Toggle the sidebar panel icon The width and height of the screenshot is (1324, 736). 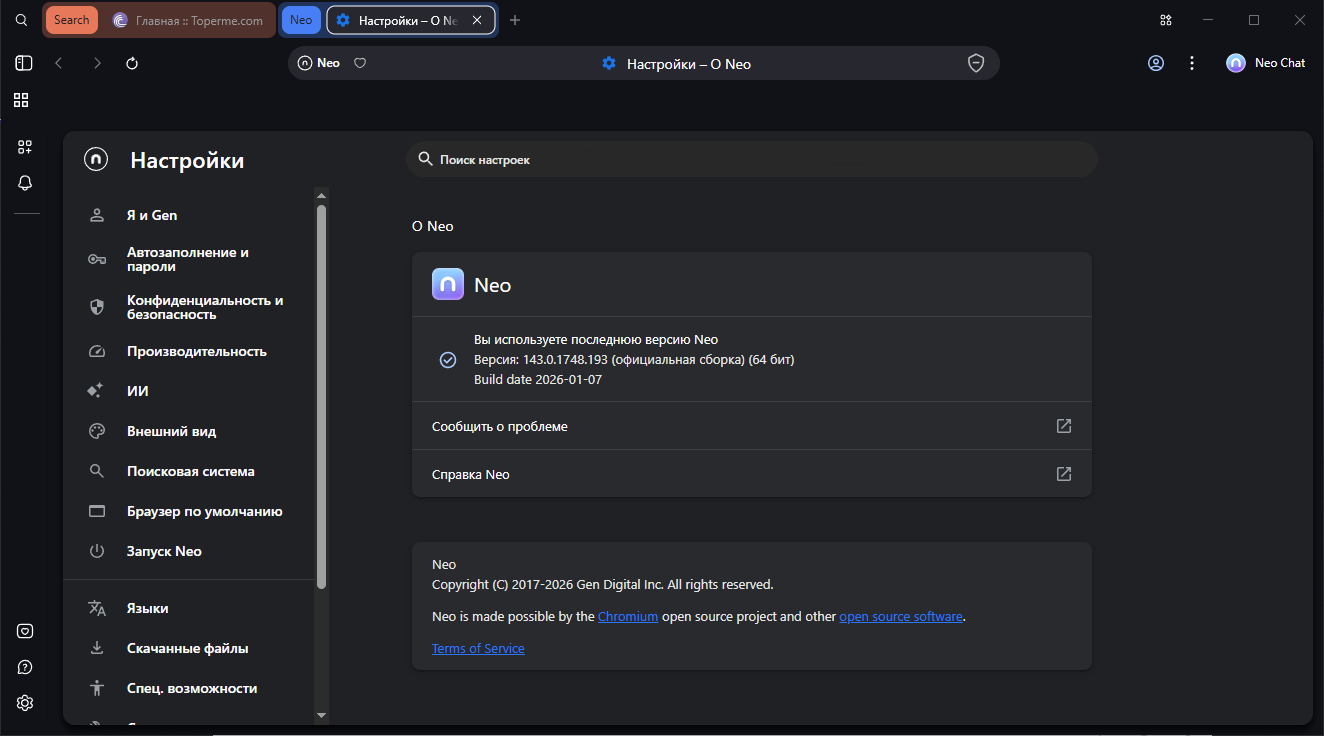click(24, 63)
